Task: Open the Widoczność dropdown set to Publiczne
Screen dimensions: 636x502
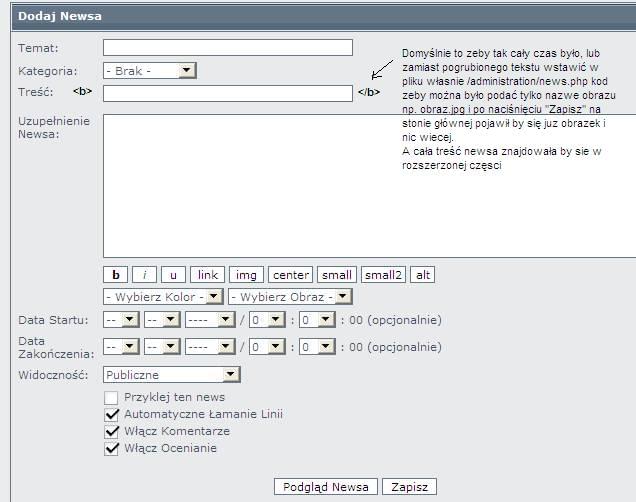Action: pyautogui.click(x=172, y=374)
